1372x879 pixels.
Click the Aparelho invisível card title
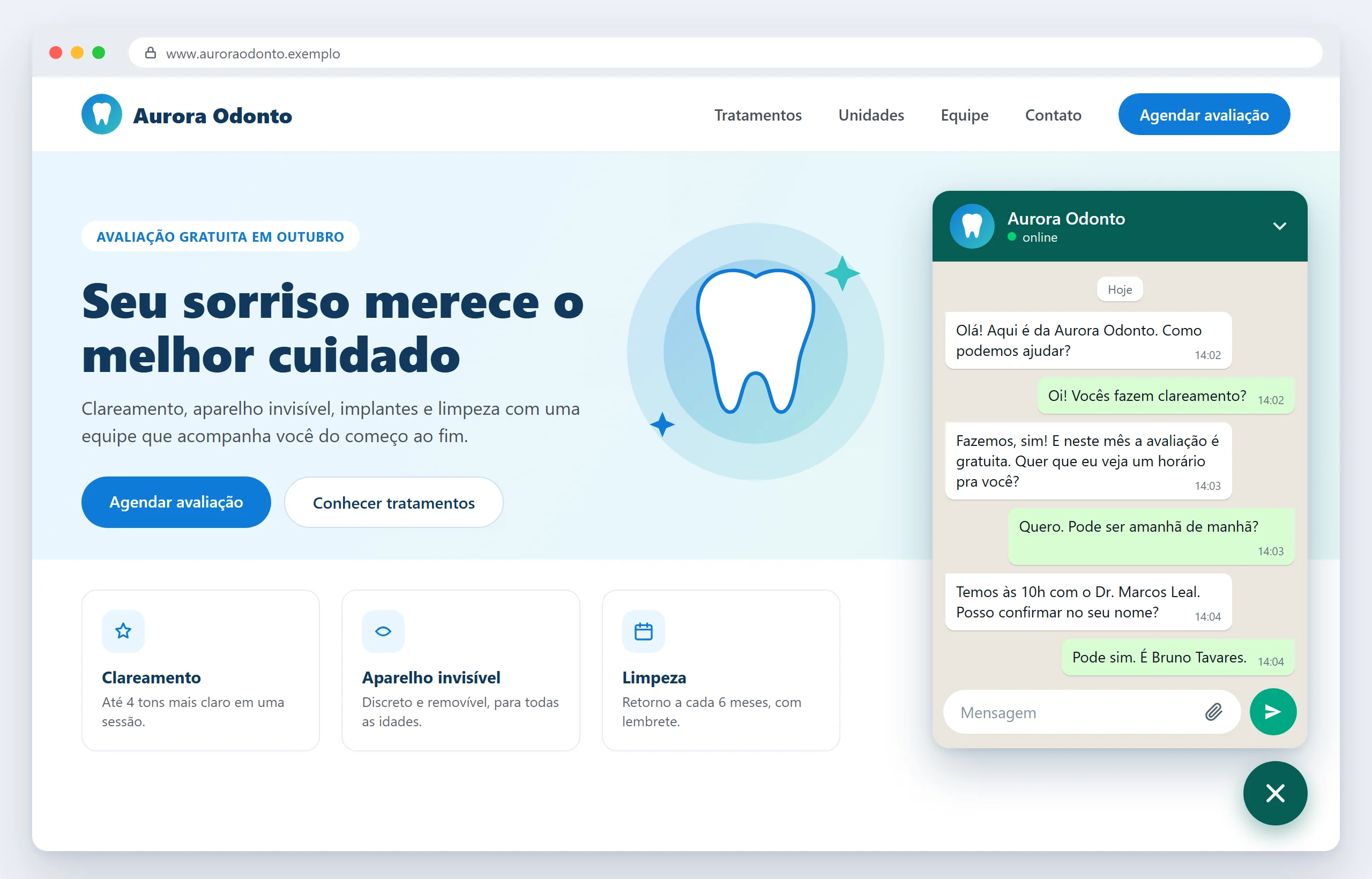[431, 677]
